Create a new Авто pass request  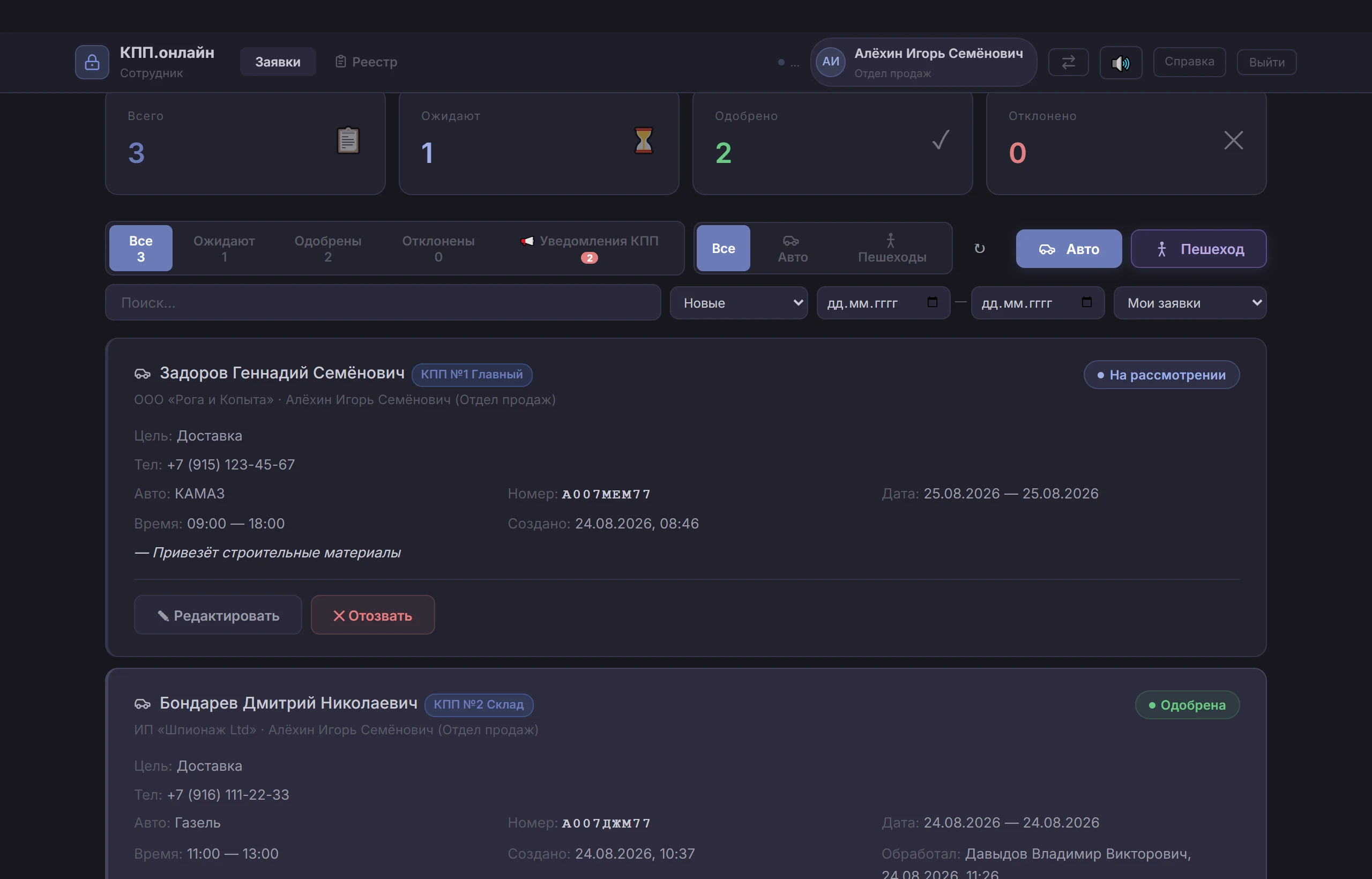[1068, 249]
